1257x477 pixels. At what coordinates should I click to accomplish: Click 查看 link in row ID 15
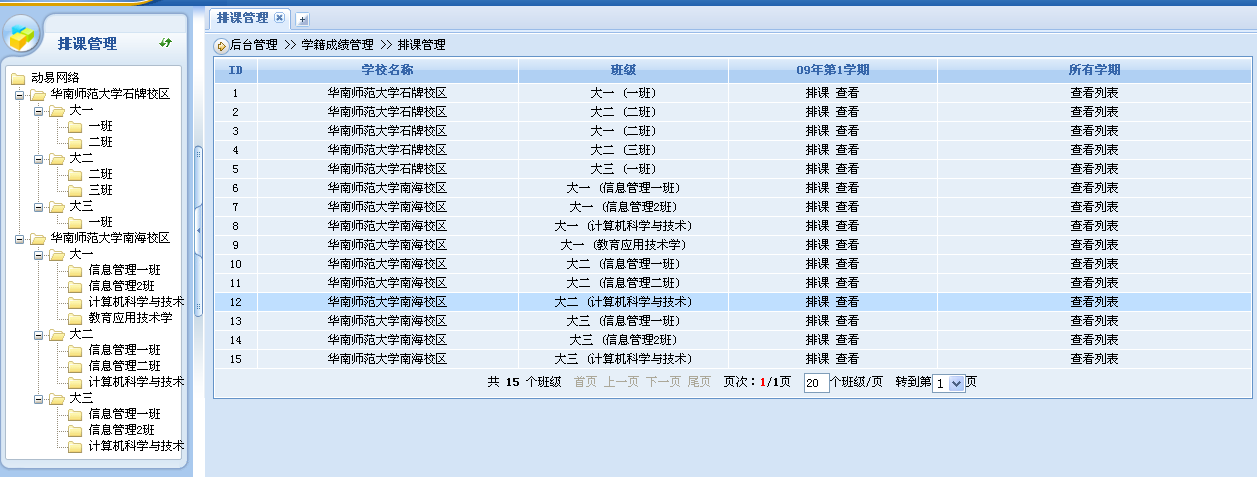[847, 359]
